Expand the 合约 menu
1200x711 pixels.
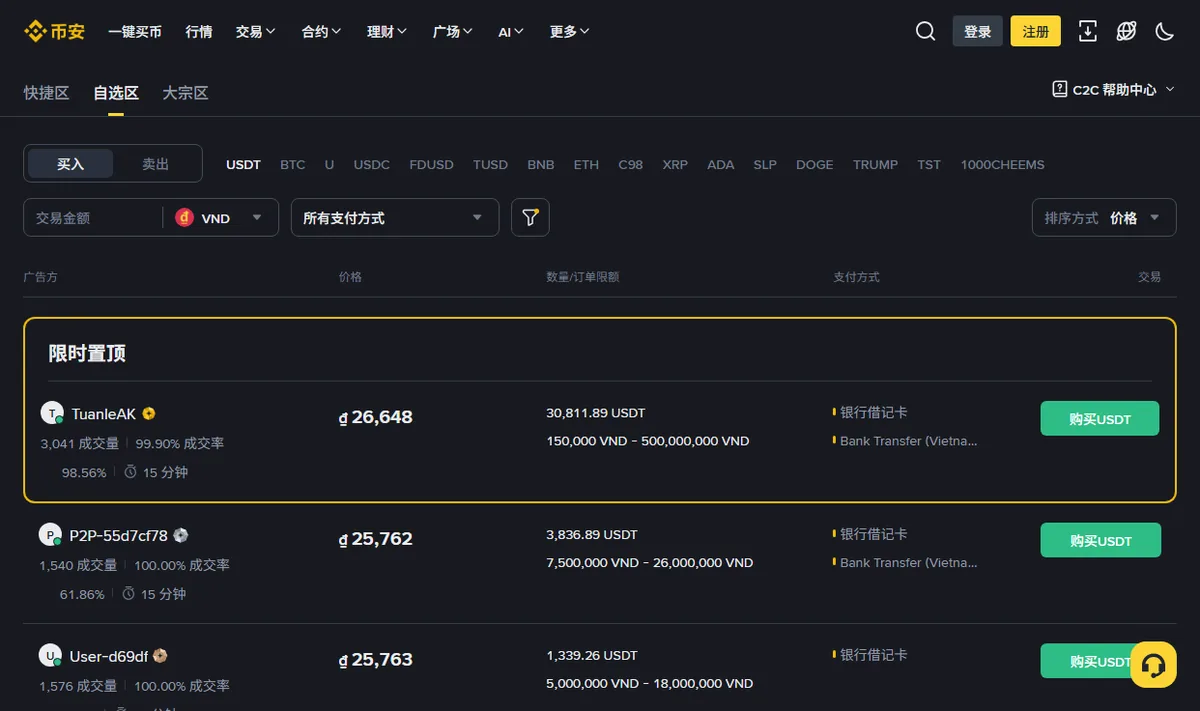pos(322,32)
